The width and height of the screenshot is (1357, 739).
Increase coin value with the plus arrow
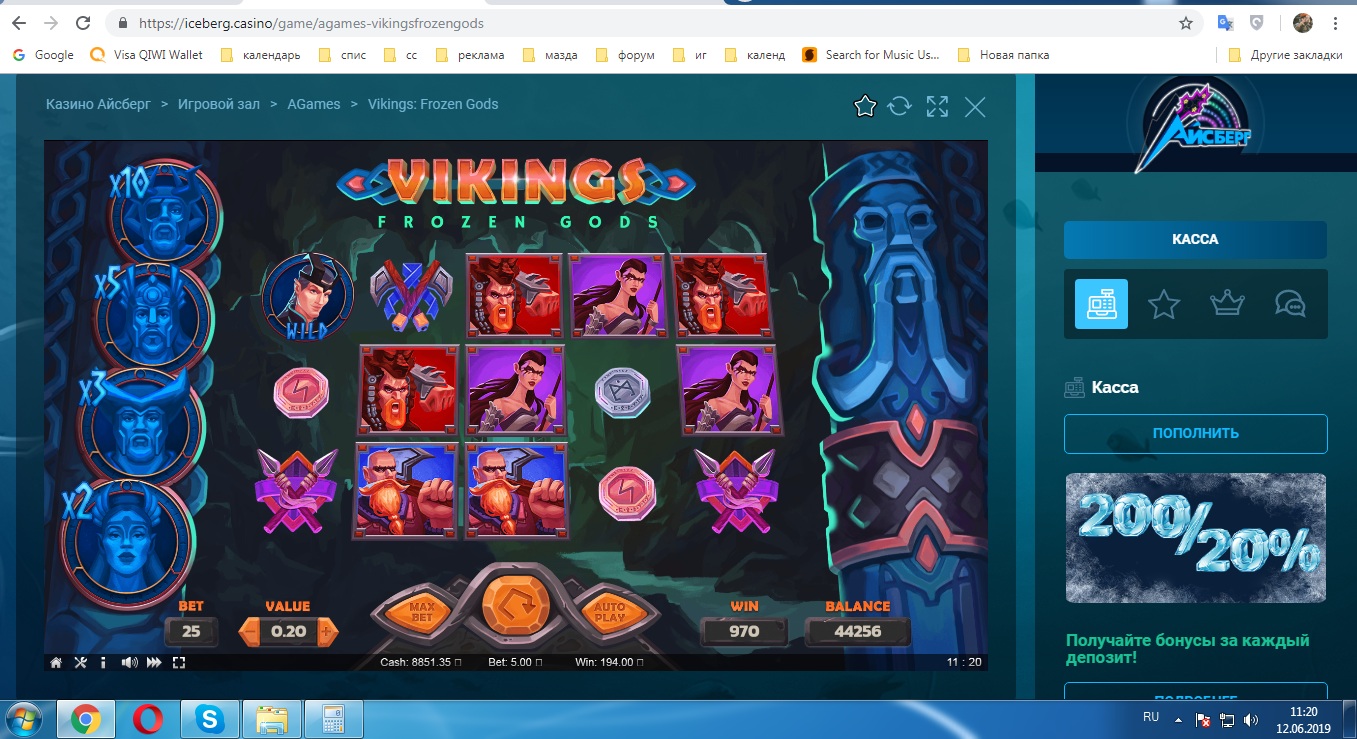327,631
